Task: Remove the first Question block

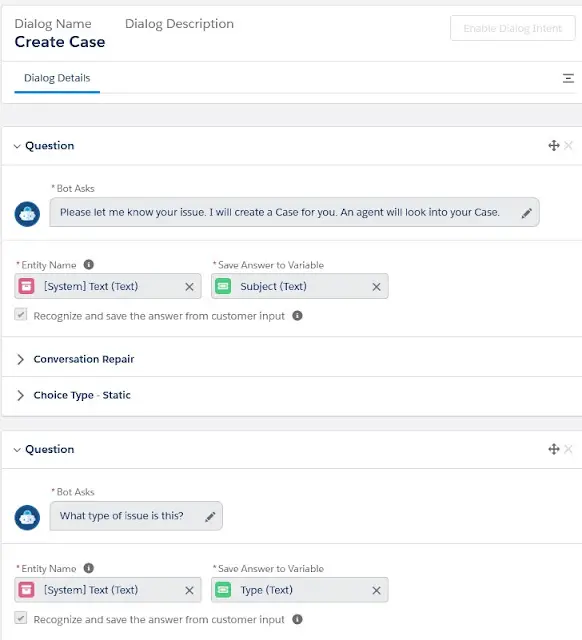Action: pos(568,145)
